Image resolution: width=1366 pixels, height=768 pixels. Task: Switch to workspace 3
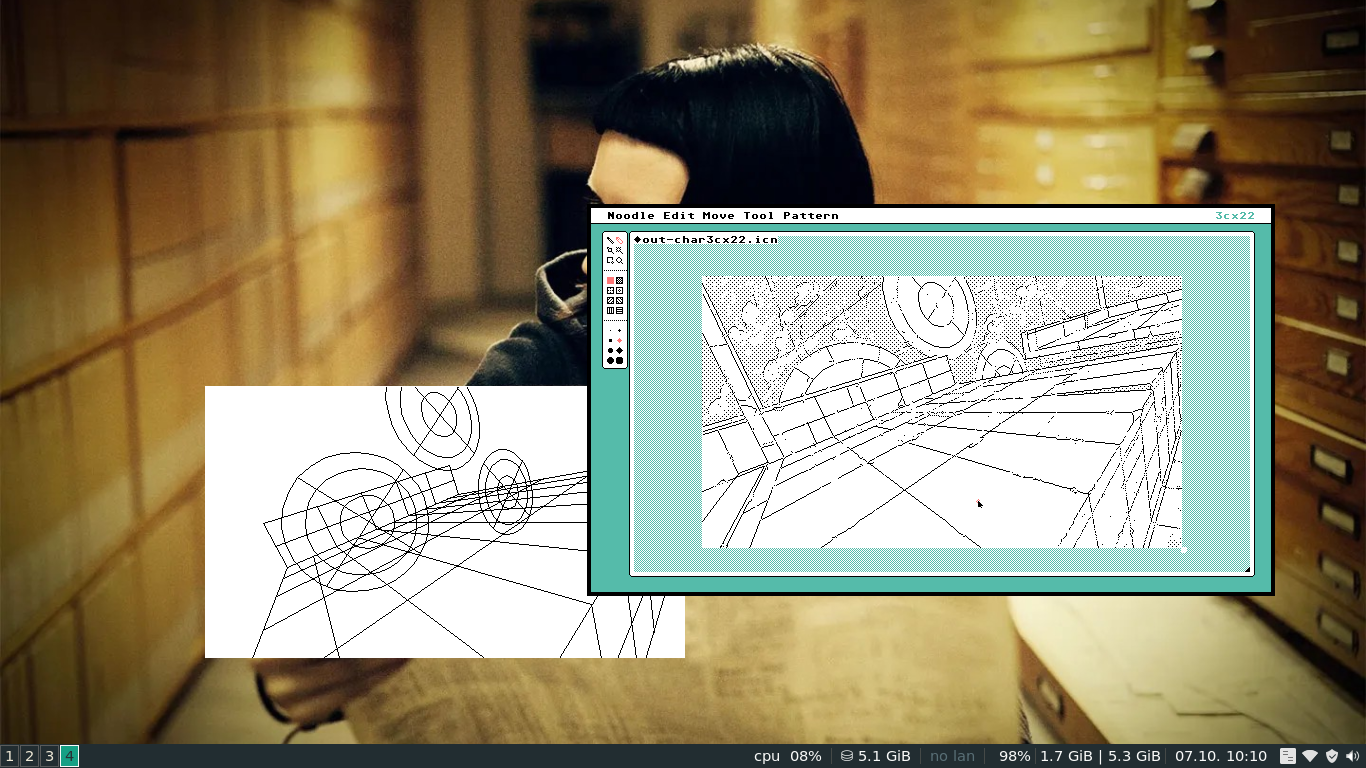click(49, 756)
